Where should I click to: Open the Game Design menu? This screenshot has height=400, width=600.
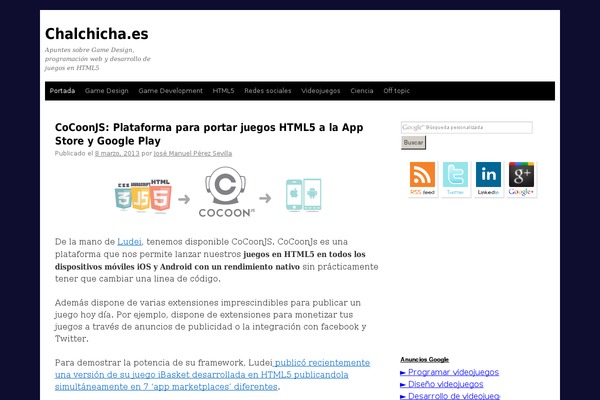click(107, 91)
